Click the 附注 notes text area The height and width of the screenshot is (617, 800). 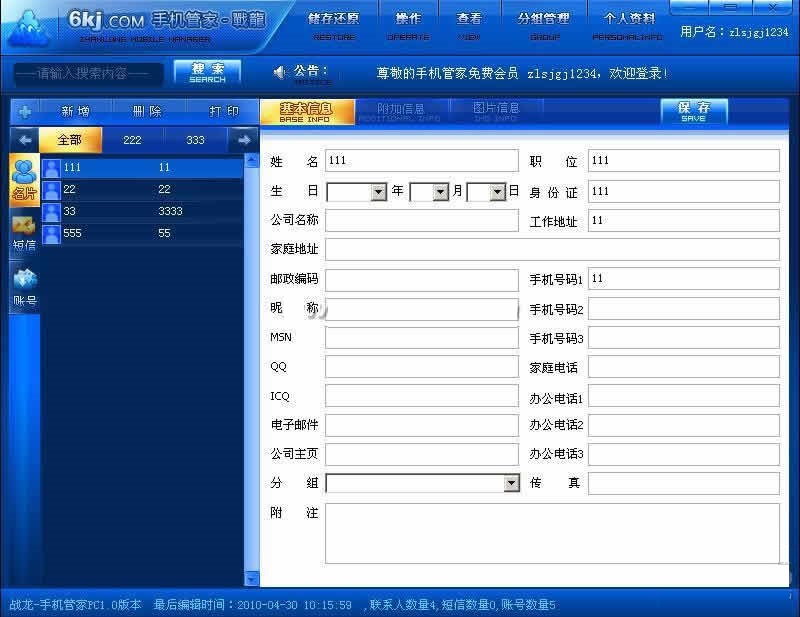tap(552, 533)
